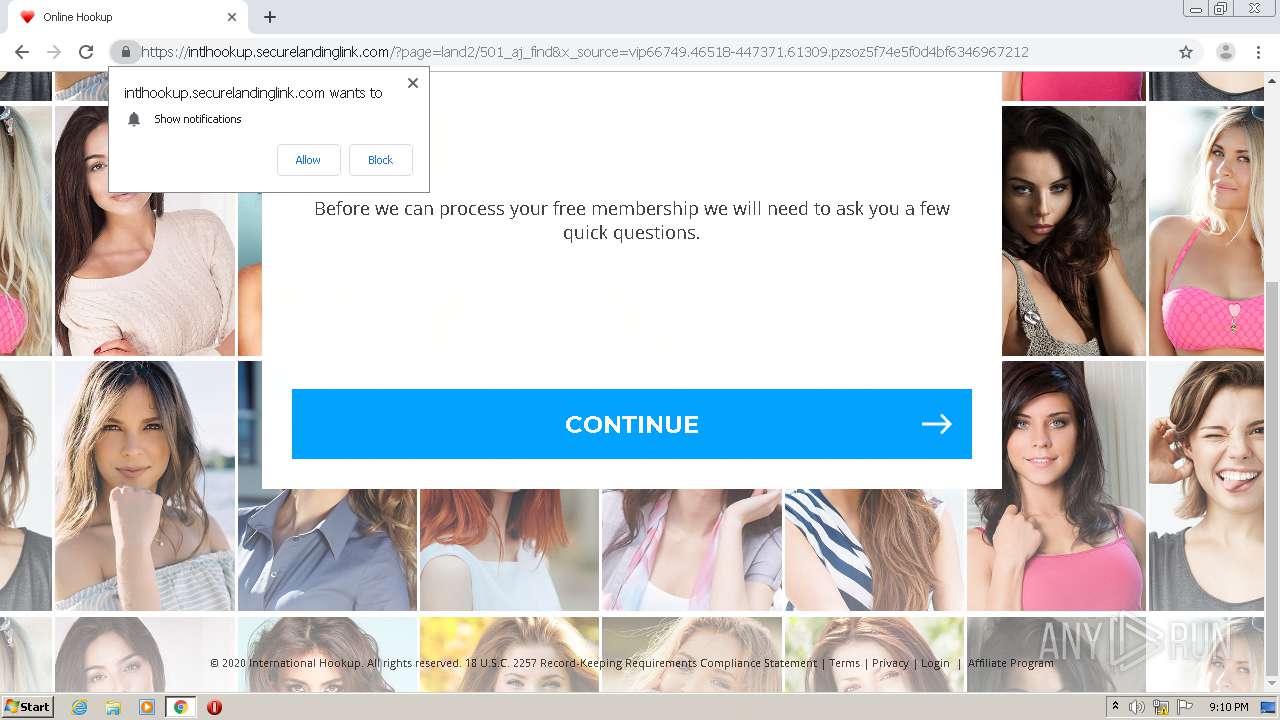Open the Login link in footer
1280x720 pixels.
935,663
